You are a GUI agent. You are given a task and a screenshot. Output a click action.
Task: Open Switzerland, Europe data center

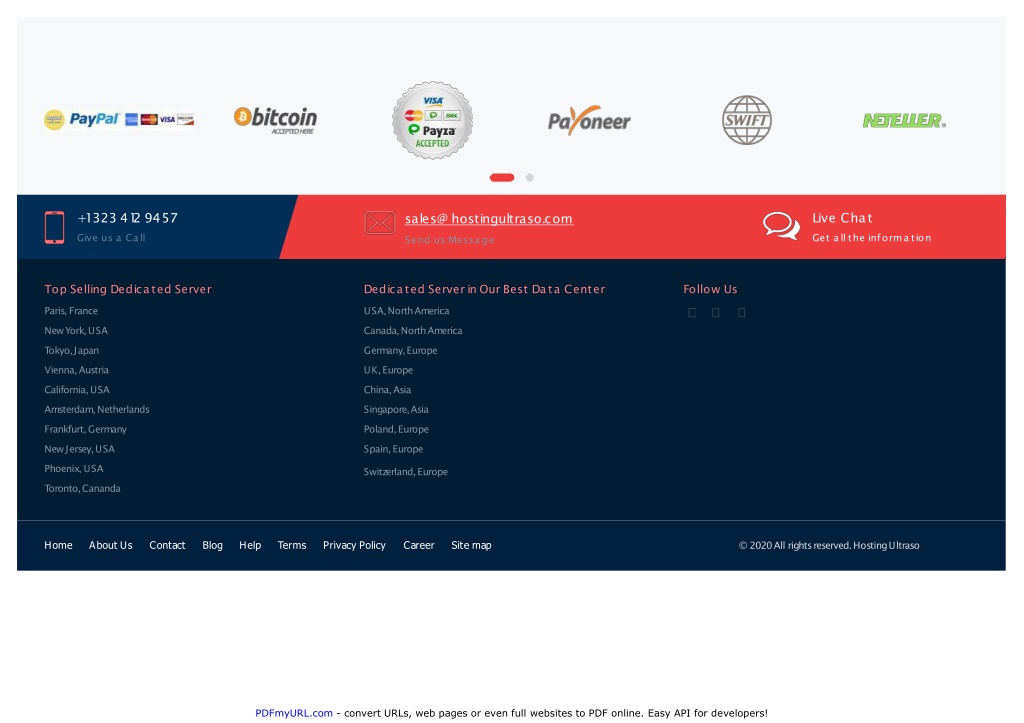[406, 472]
